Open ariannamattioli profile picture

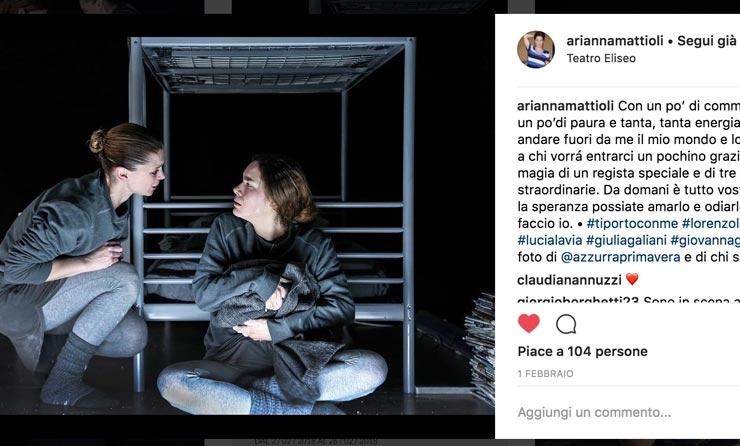pyautogui.click(x=536, y=50)
